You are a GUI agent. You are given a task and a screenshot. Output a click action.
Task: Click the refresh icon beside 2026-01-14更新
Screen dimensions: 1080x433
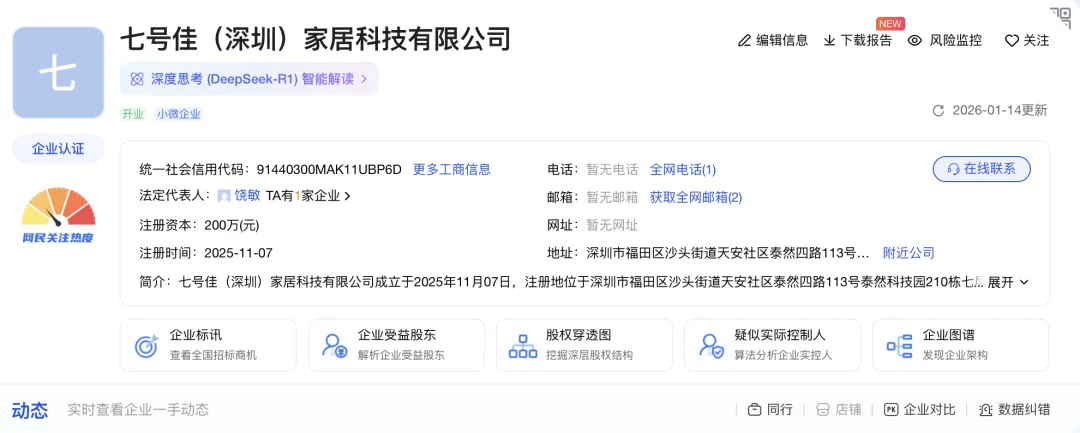pyautogui.click(x=937, y=111)
